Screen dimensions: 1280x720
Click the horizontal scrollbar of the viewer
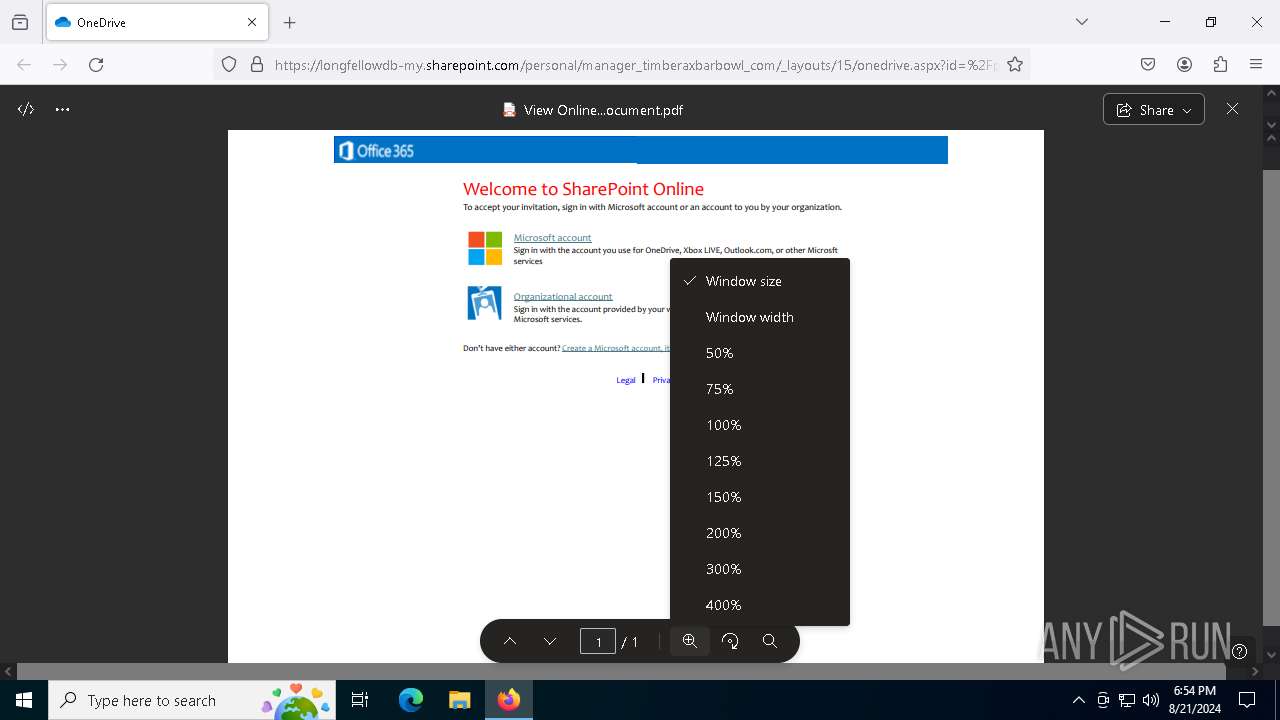point(622,672)
